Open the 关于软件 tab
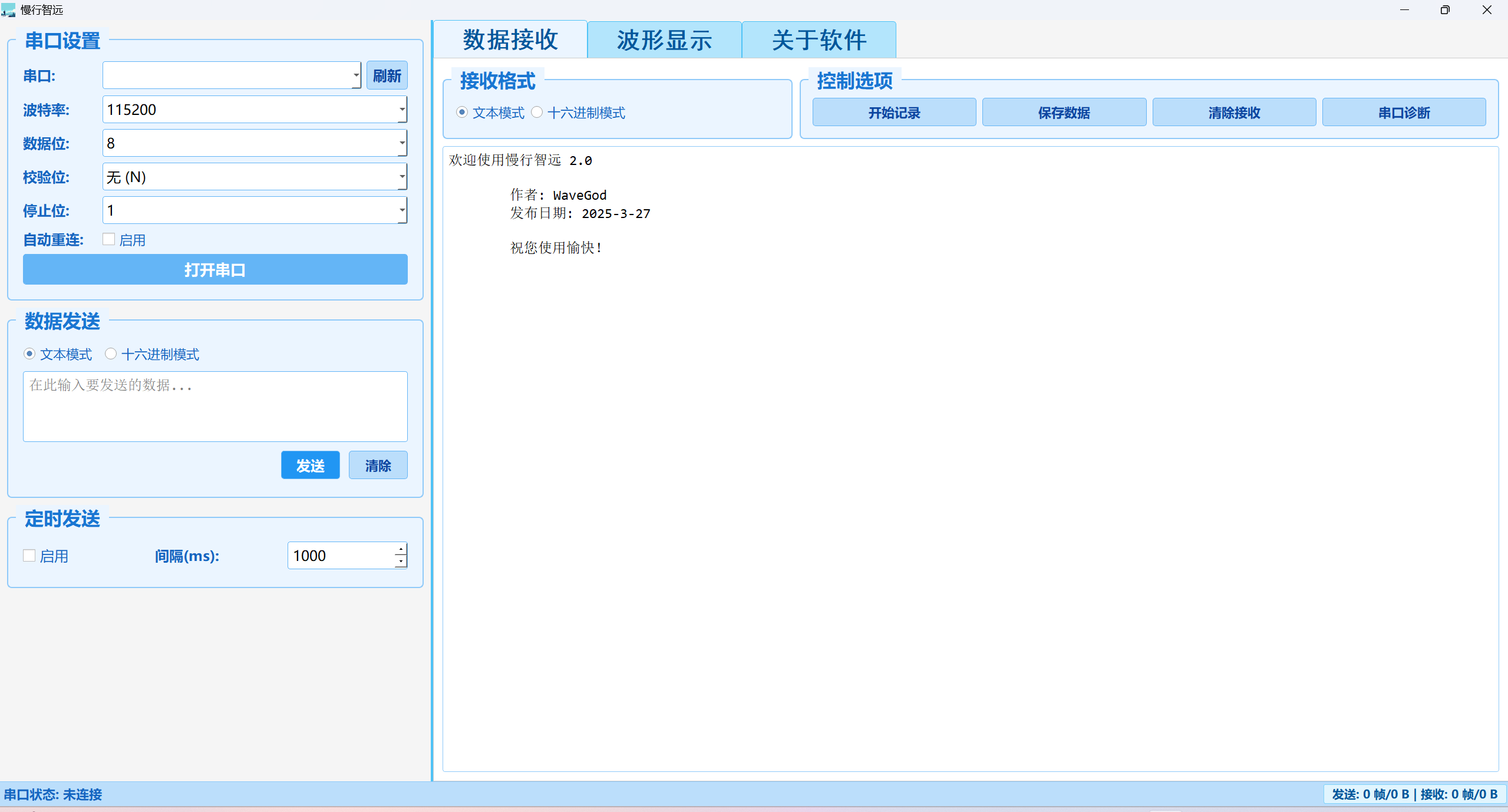This screenshot has height=812, width=1508. coord(819,40)
